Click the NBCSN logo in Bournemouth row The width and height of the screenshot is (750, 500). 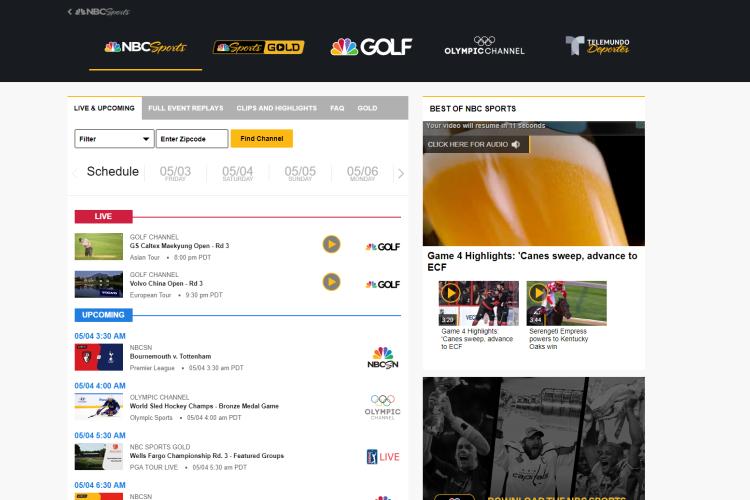383,357
